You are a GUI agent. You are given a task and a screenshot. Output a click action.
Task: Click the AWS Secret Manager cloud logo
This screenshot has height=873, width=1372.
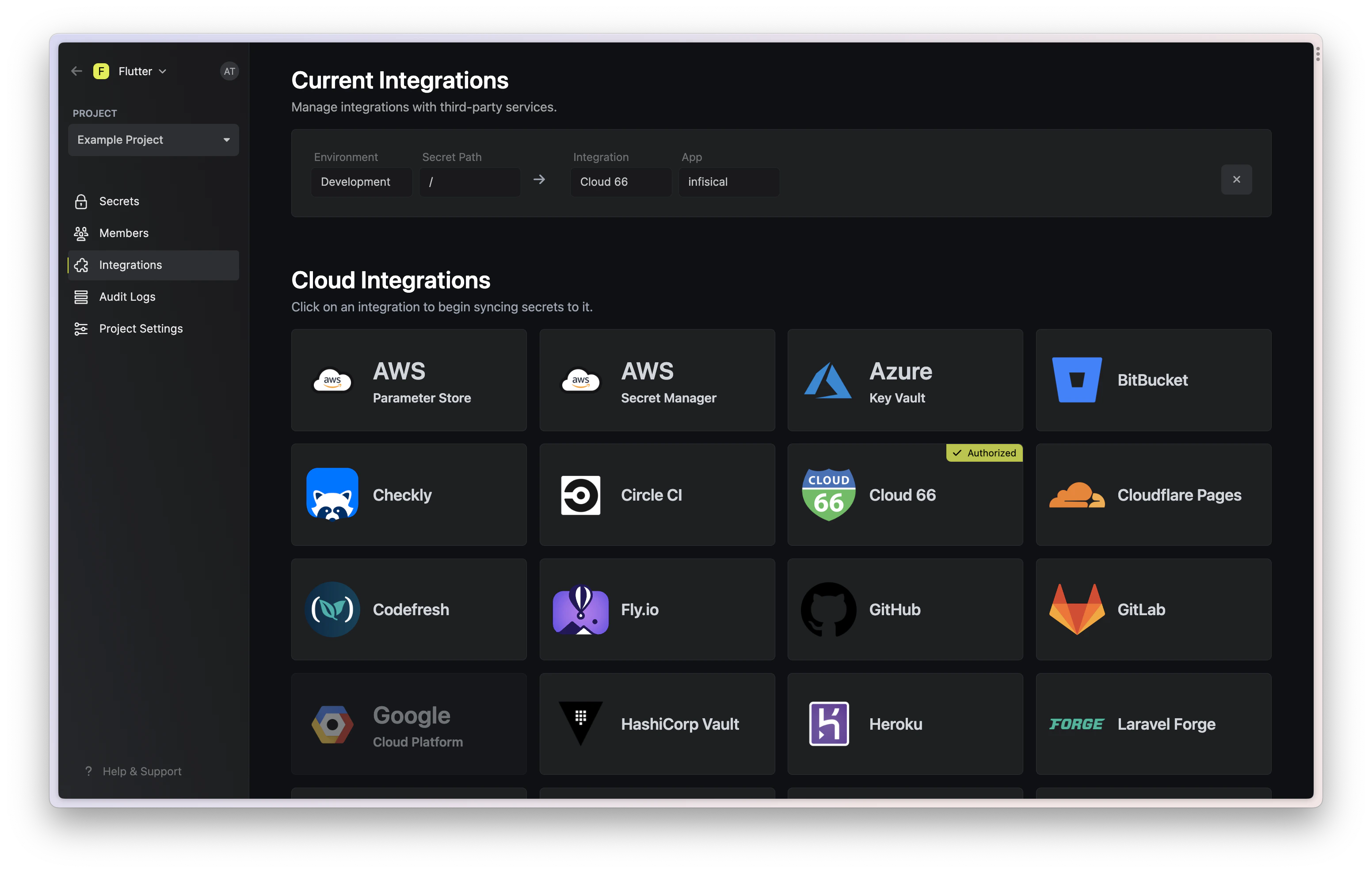tap(581, 380)
